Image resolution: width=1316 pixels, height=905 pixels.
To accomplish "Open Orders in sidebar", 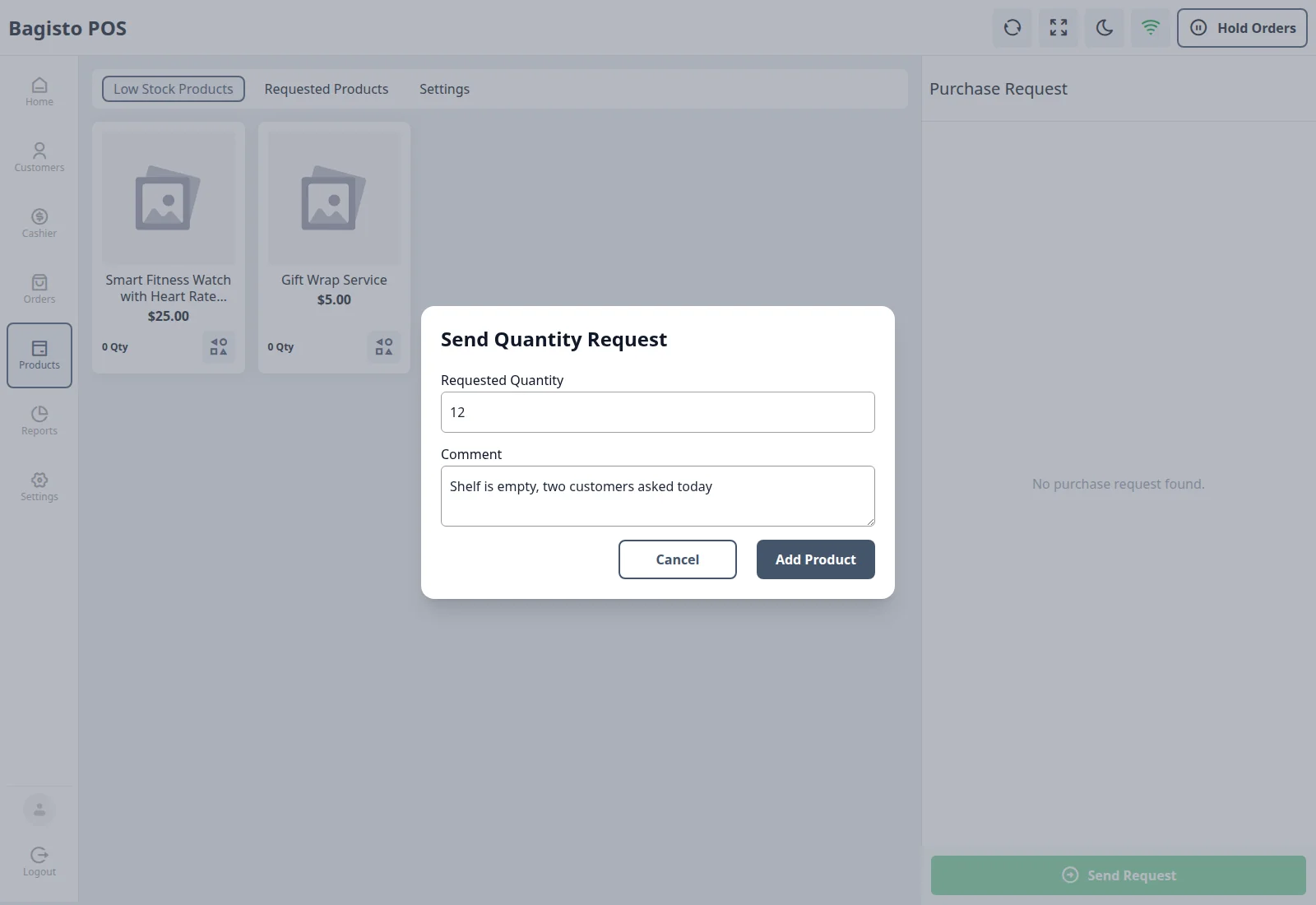I will [39, 290].
